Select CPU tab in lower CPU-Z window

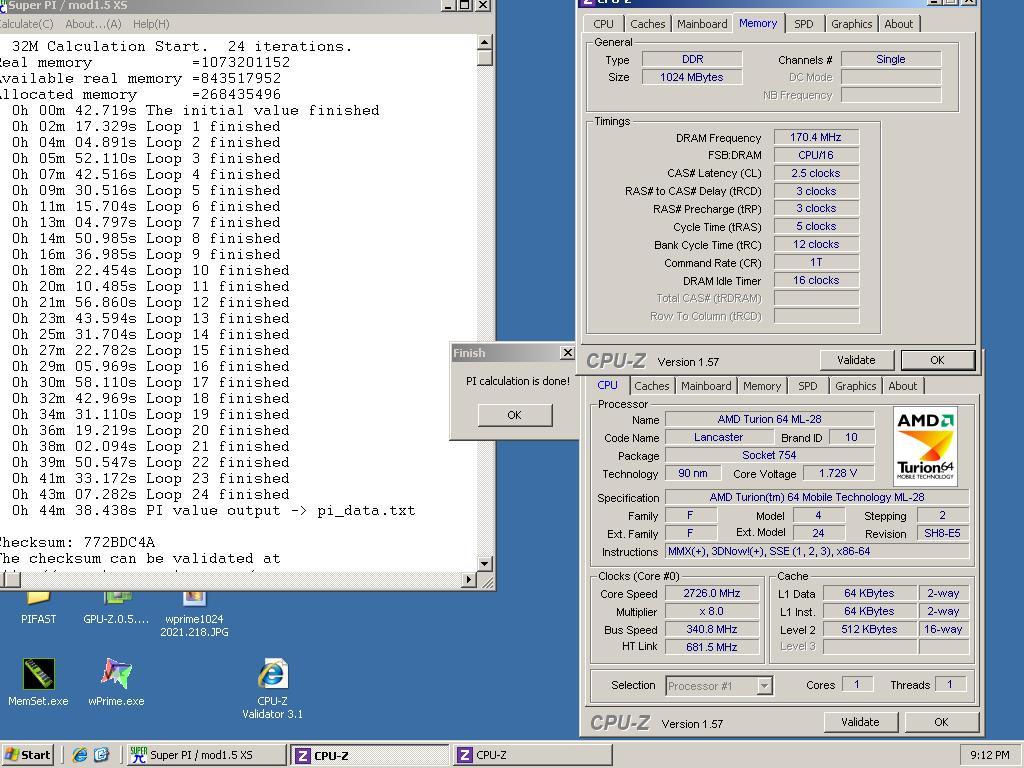point(607,385)
